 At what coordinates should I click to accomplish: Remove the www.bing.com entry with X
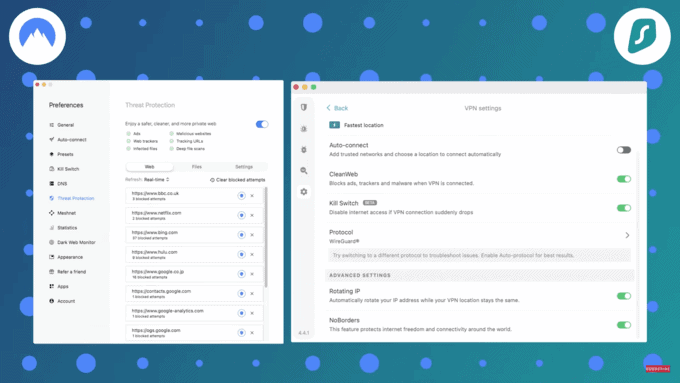(x=252, y=235)
